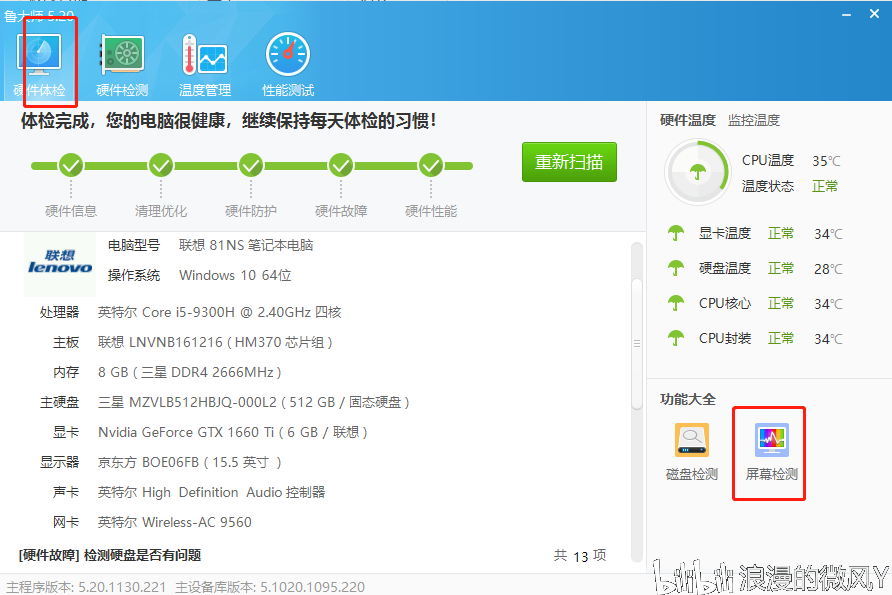Switch to the 硬件温度 tab

pos(687,120)
